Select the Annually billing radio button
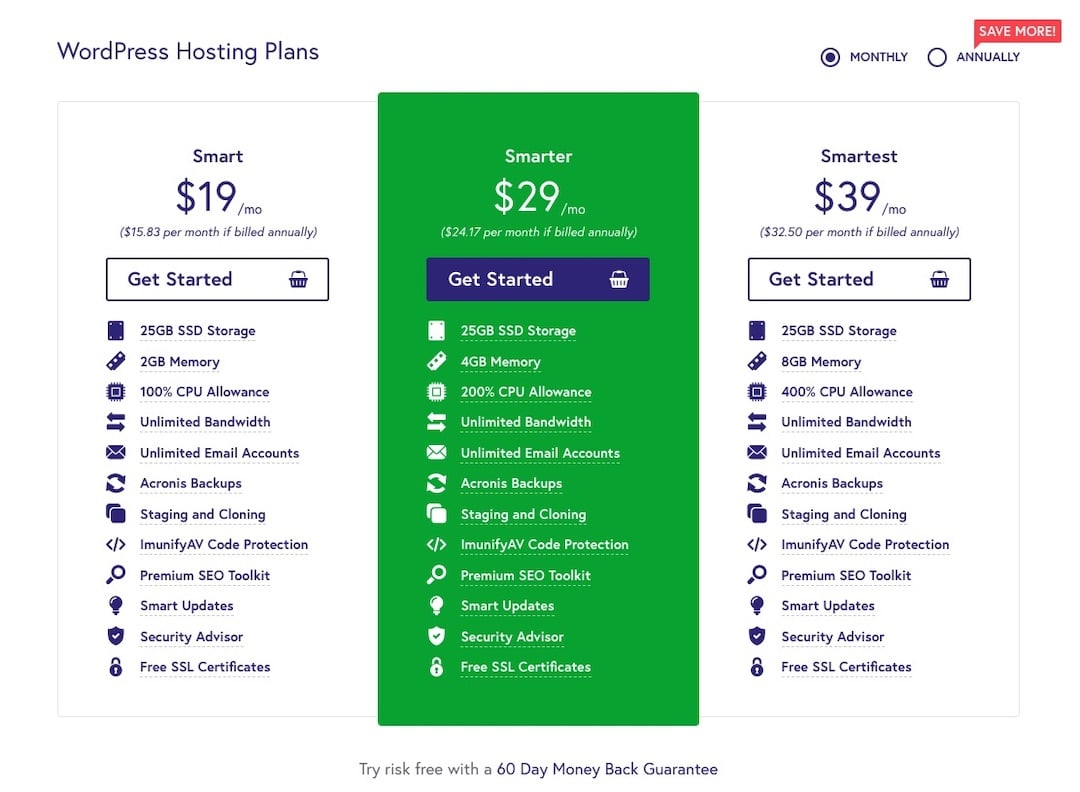Screen dimensions: 1080x792 coord(937,57)
